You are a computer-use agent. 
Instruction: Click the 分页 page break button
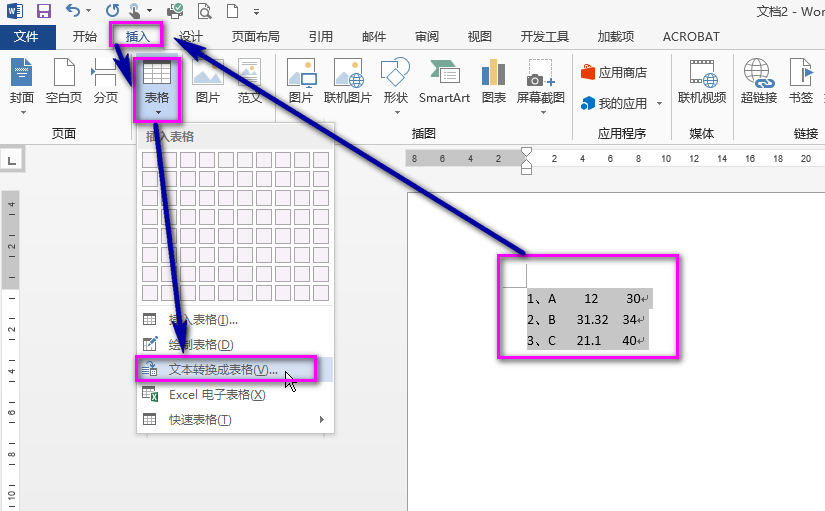coord(105,81)
